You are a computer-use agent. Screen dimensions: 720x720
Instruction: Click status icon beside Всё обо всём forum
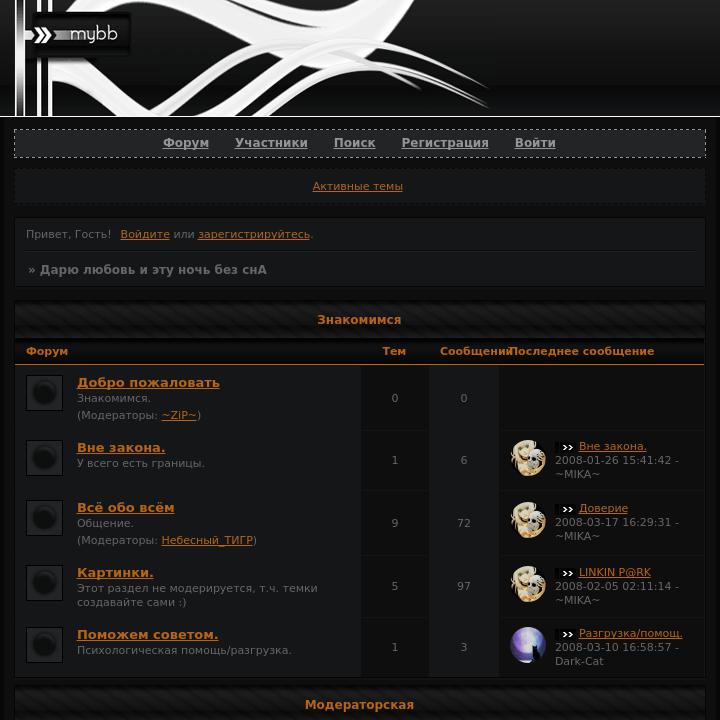tap(45, 518)
